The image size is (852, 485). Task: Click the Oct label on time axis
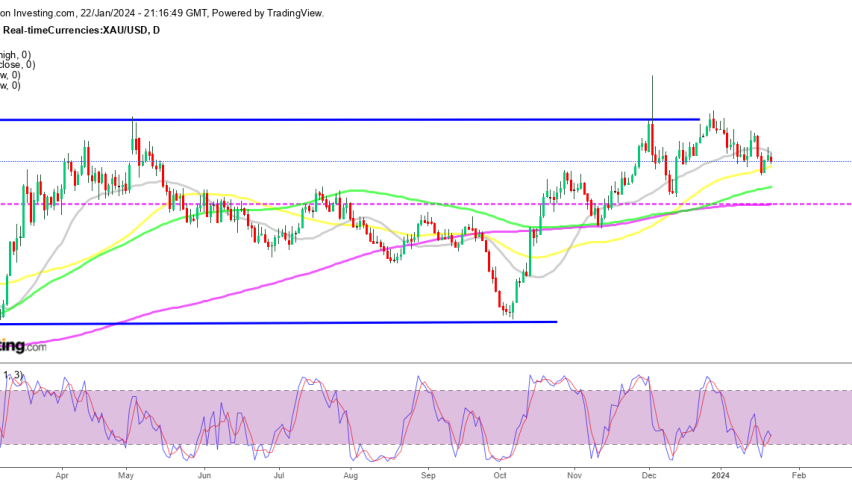pos(500,475)
